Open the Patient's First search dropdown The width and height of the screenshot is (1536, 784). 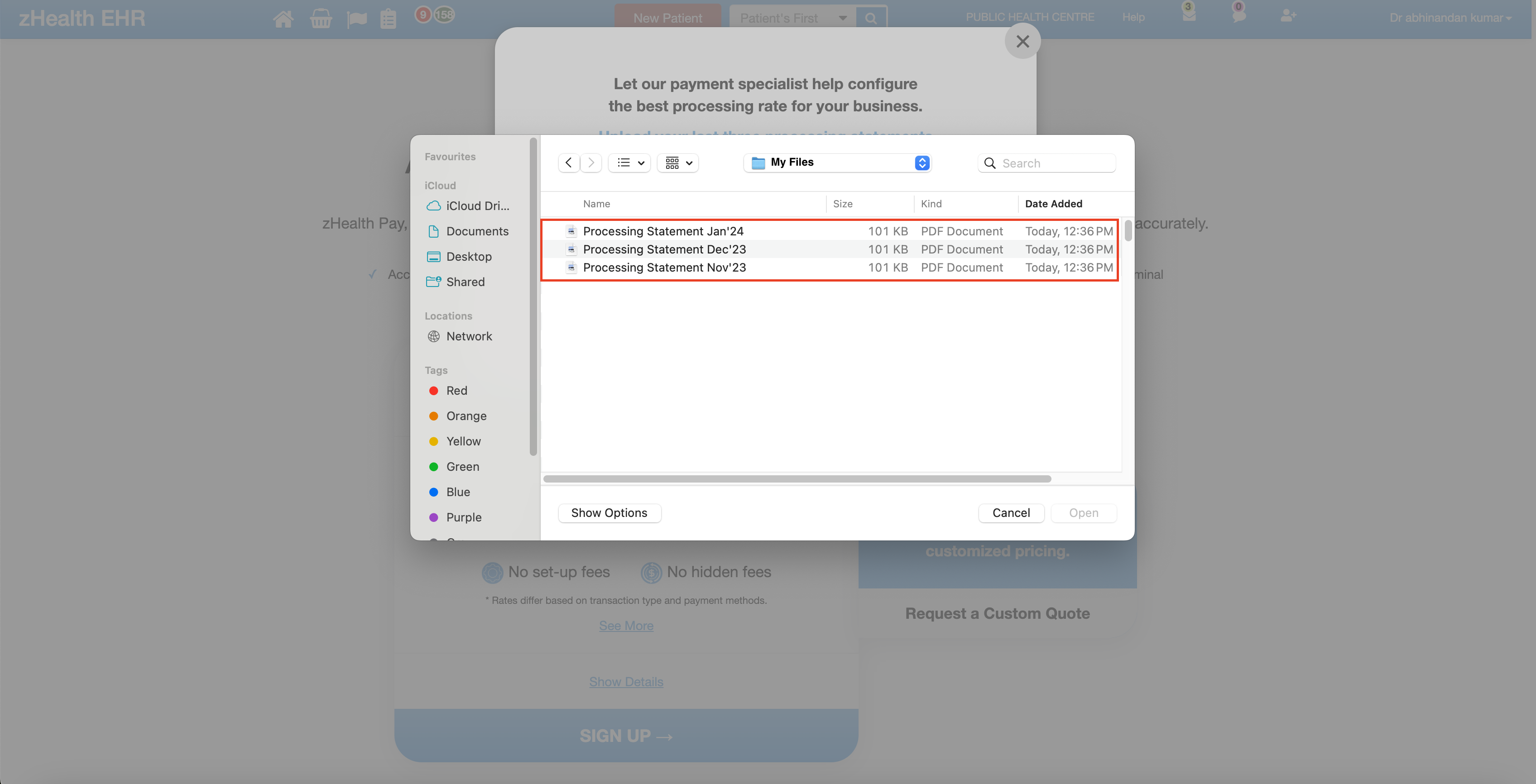point(792,17)
